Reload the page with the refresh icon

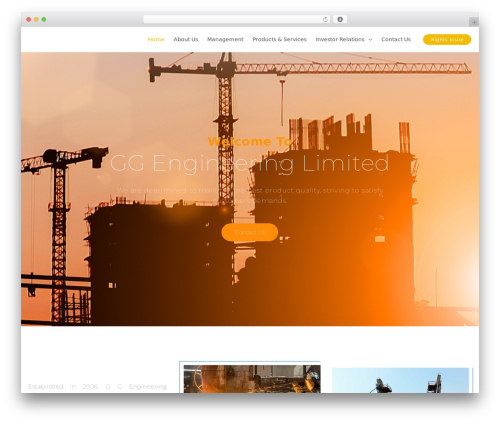325,19
